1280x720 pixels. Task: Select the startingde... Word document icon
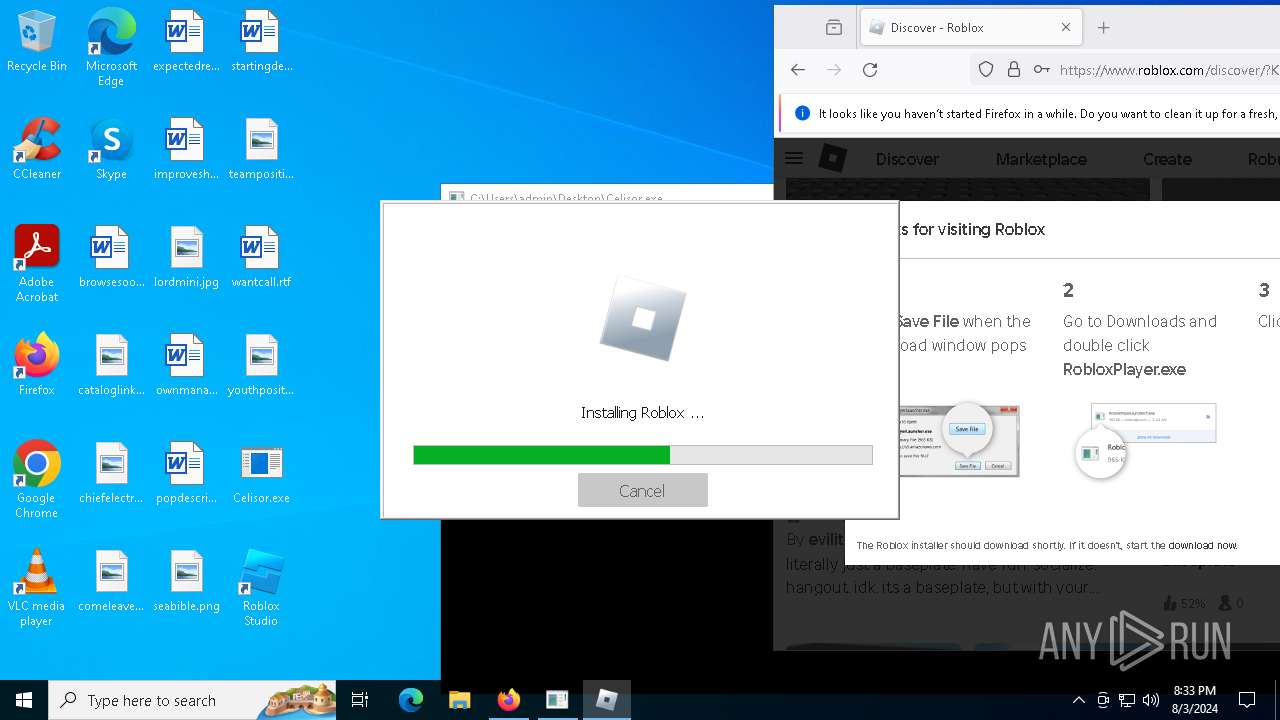tap(261, 42)
